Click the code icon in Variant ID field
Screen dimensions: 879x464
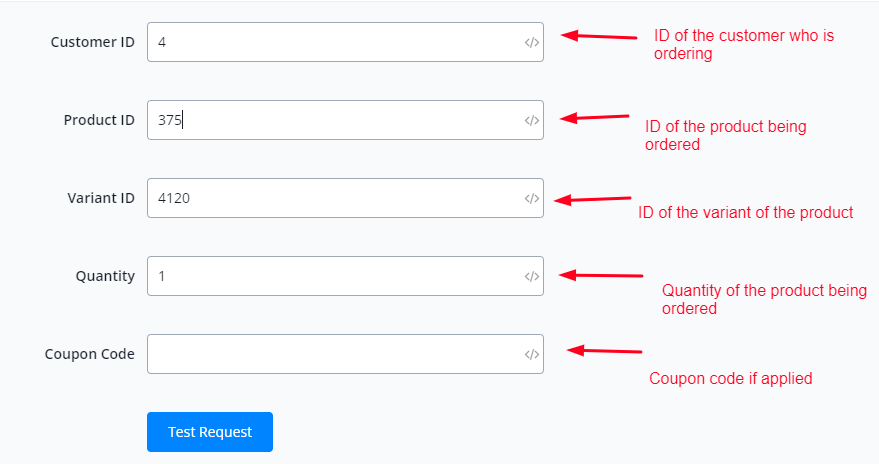tap(531, 198)
